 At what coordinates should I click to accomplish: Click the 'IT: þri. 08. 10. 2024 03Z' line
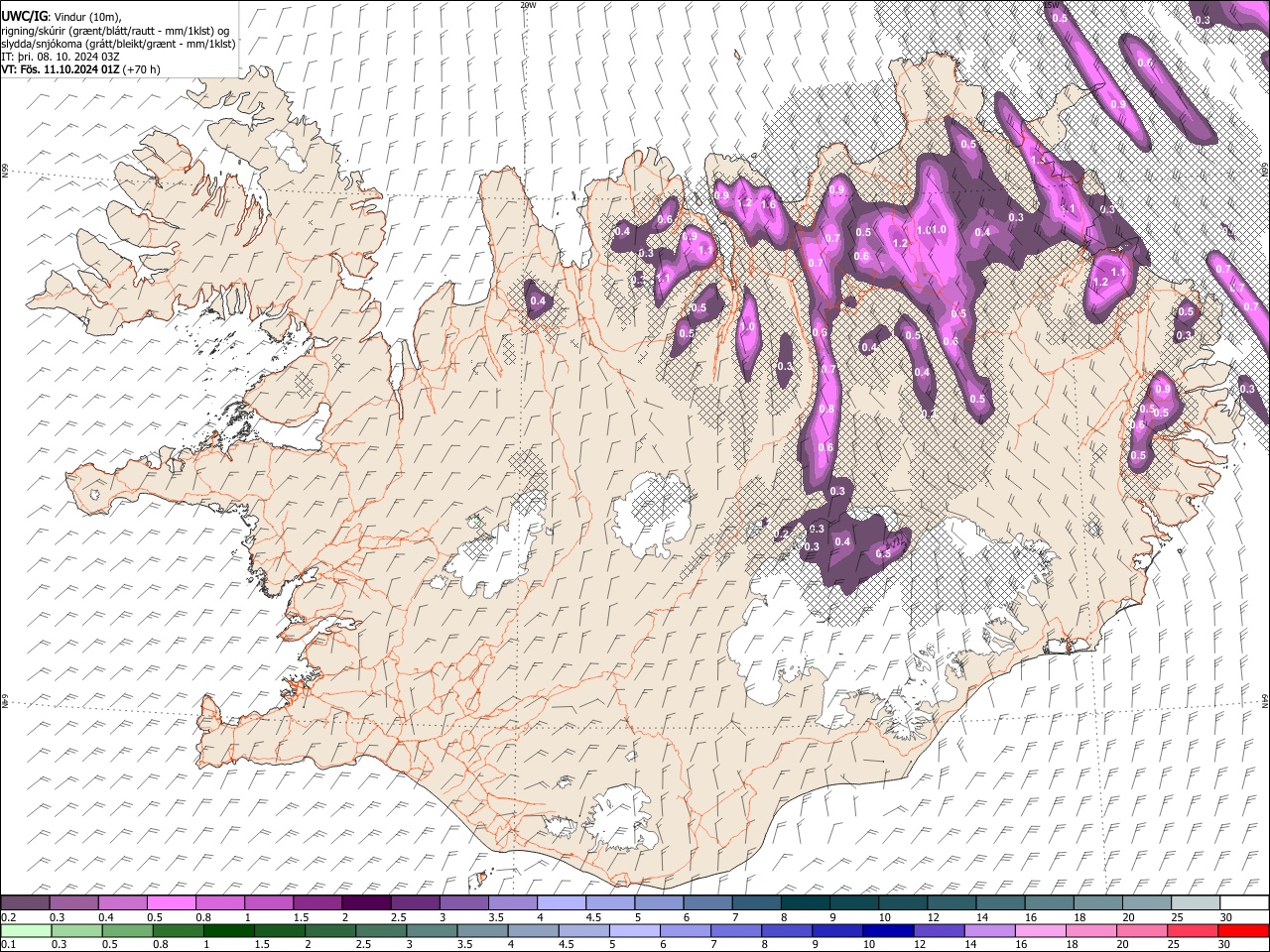tap(60, 57)
